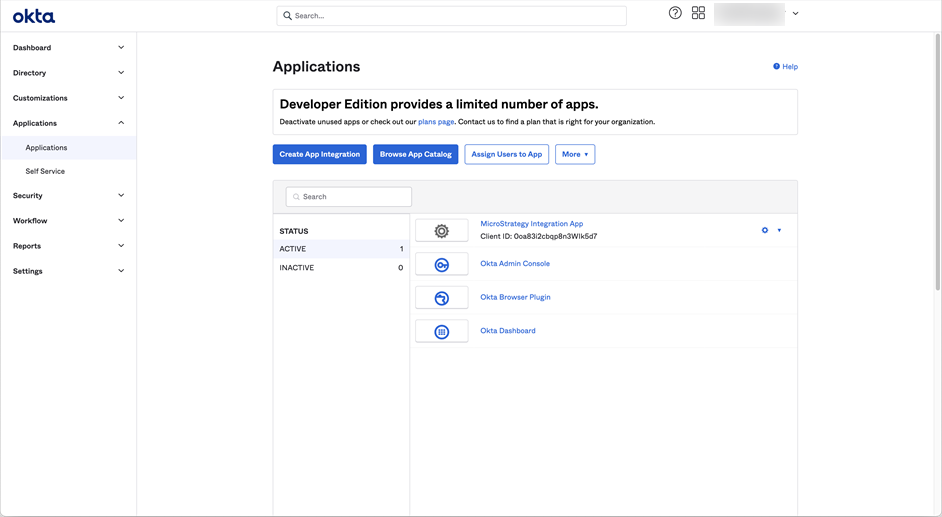This screenshot has height=517, width=942.
Task: Open the apps grid icon
Action: [x=698, y=13]
